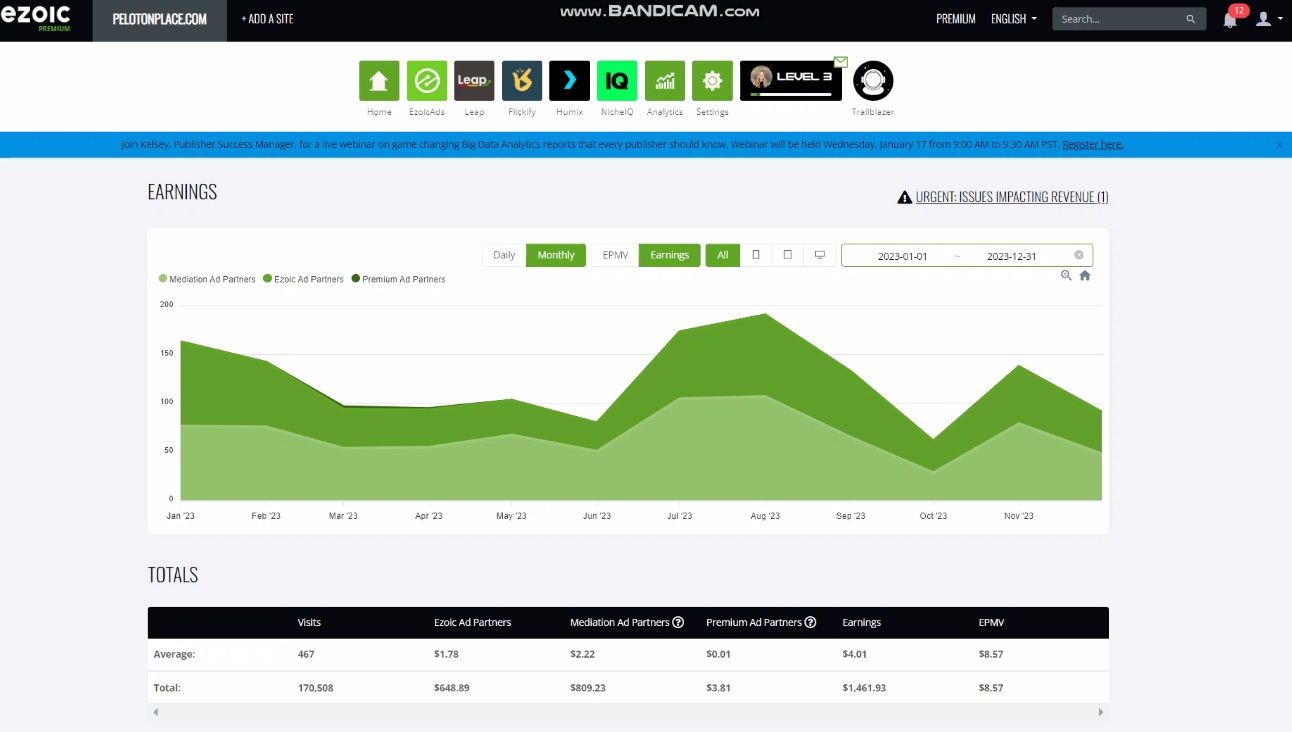Open the EzoicAds app icon
This screenshot has width=1292, height=732.
point(427,81)
